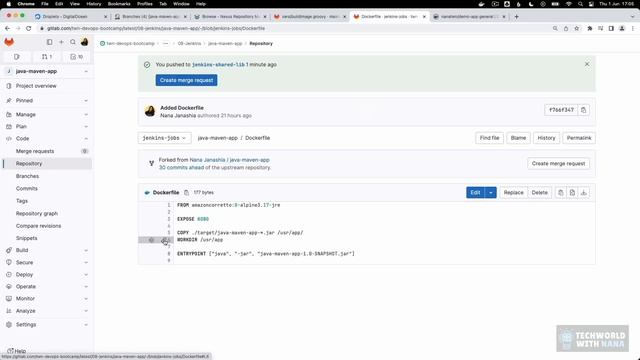Screen dimensions: 640x360
Task: Bookmark page with Chrome star icon
Action: coord(576,29)
